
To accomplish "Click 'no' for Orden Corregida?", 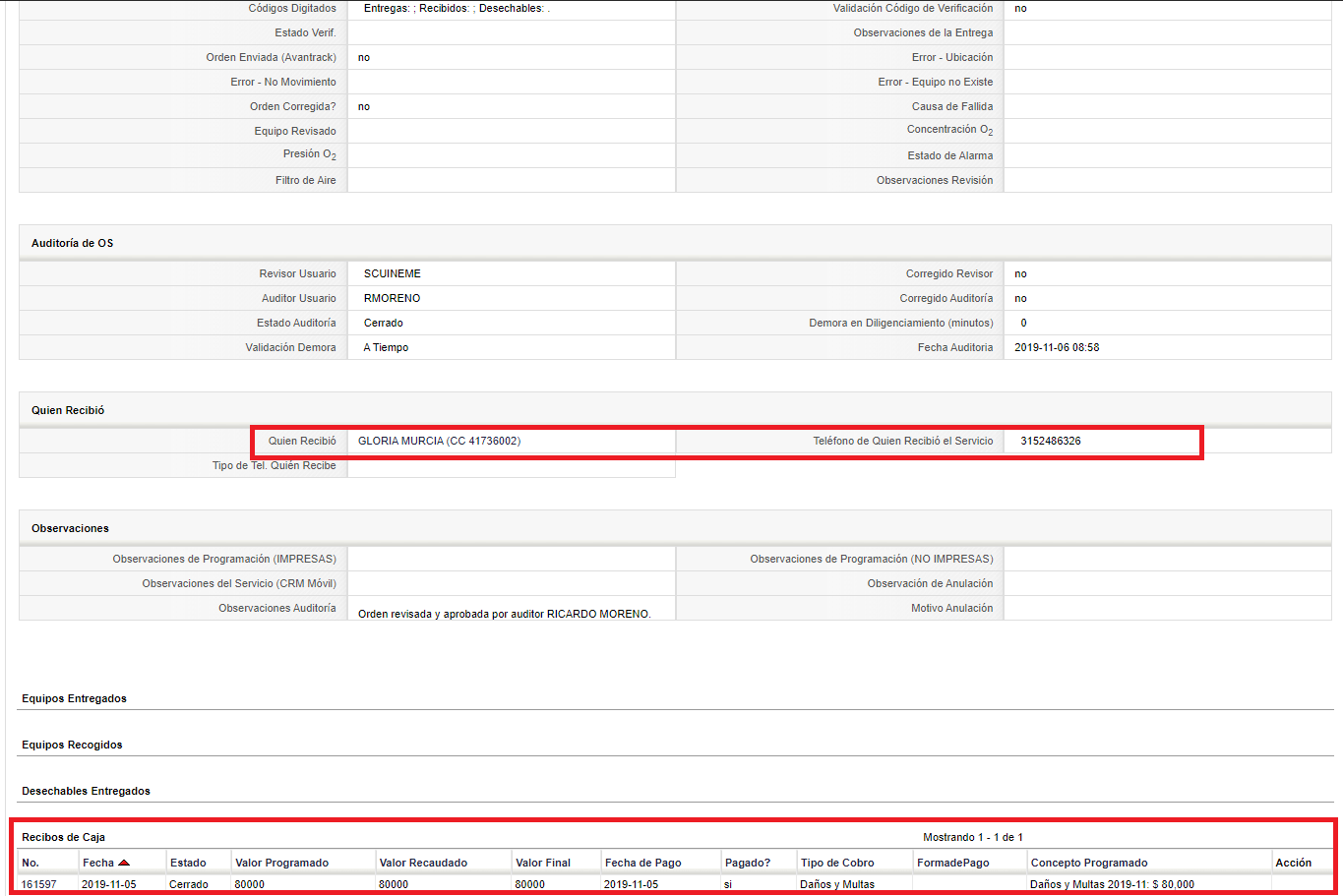I will click(364, 106).
